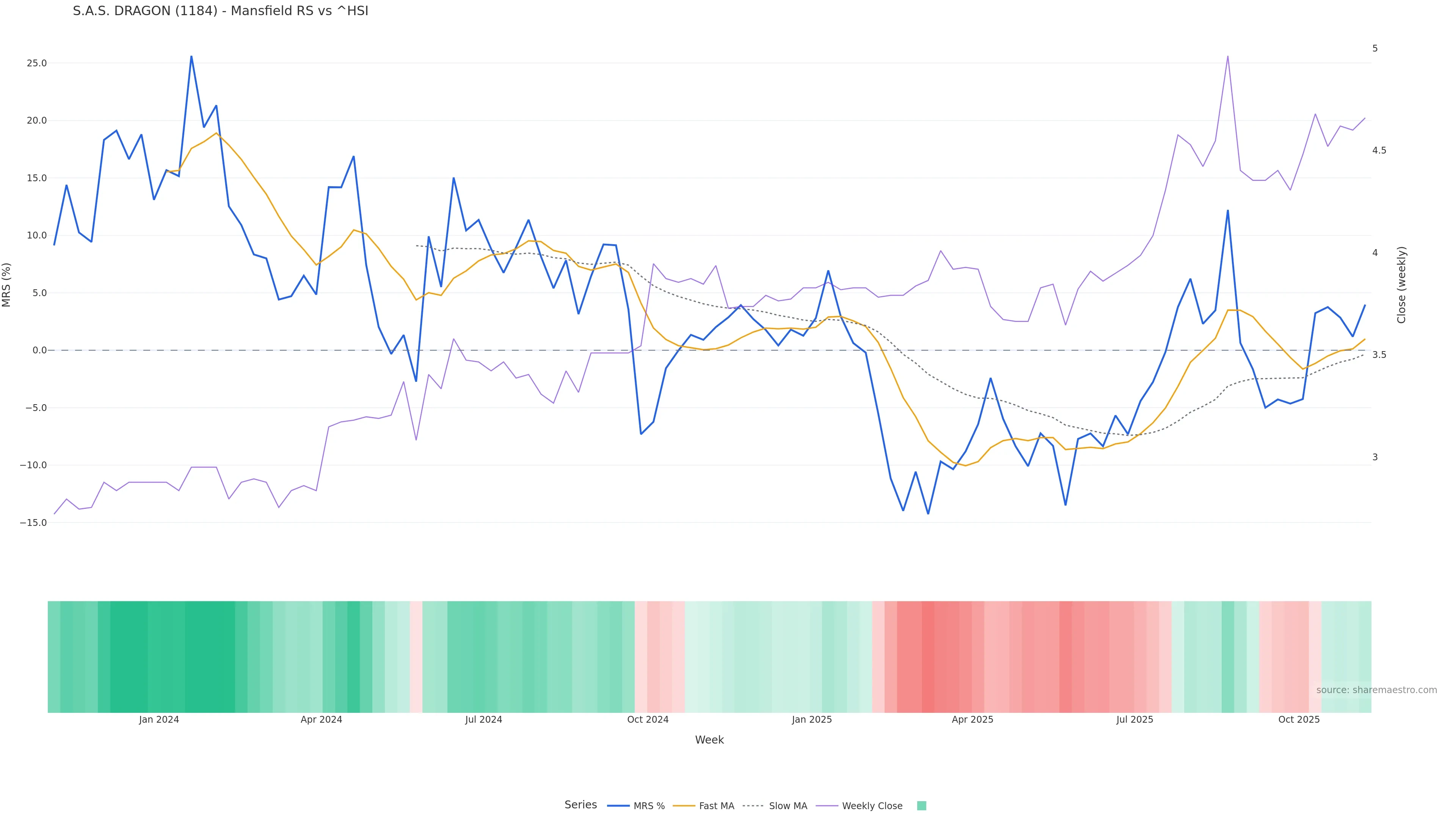Click the Close (weekly) right axis title
This screenshot has height=819, width=1456.
1401,285
